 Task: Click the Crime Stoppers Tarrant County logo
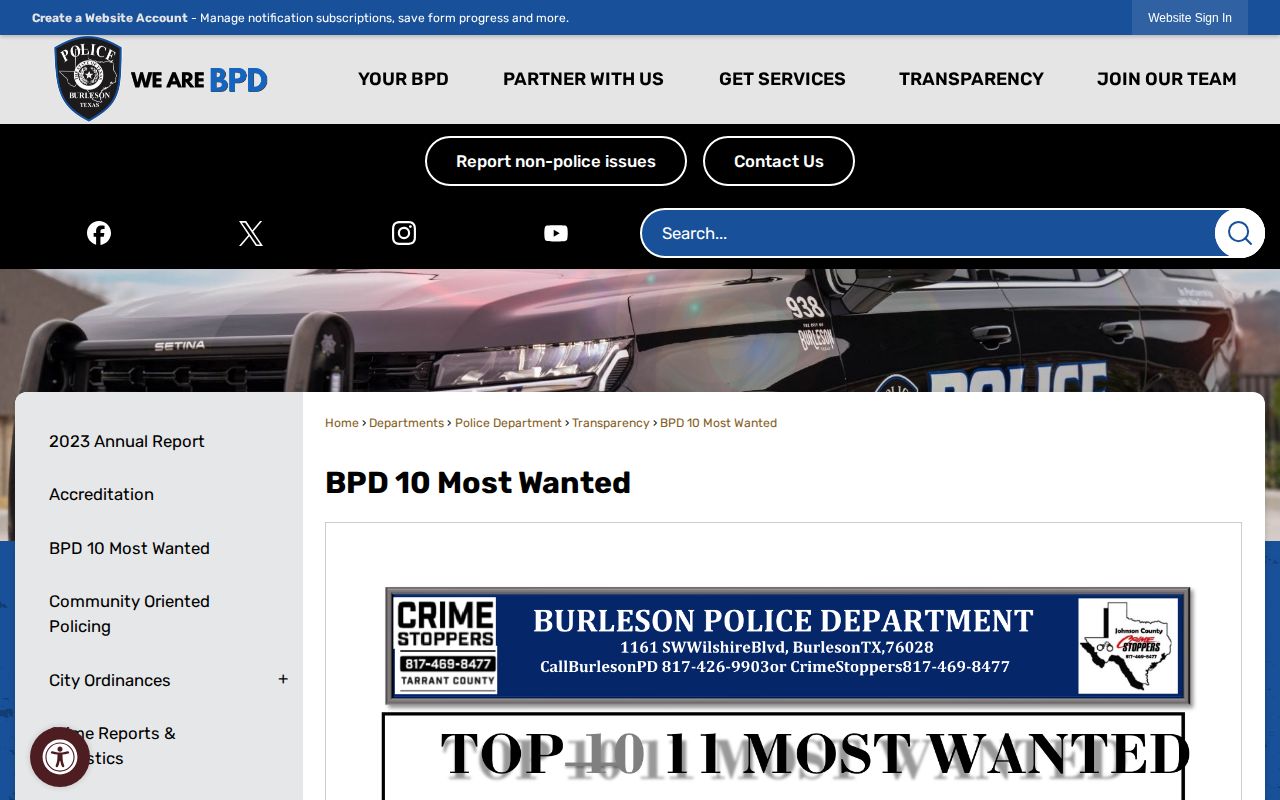(x=446, y=645)
